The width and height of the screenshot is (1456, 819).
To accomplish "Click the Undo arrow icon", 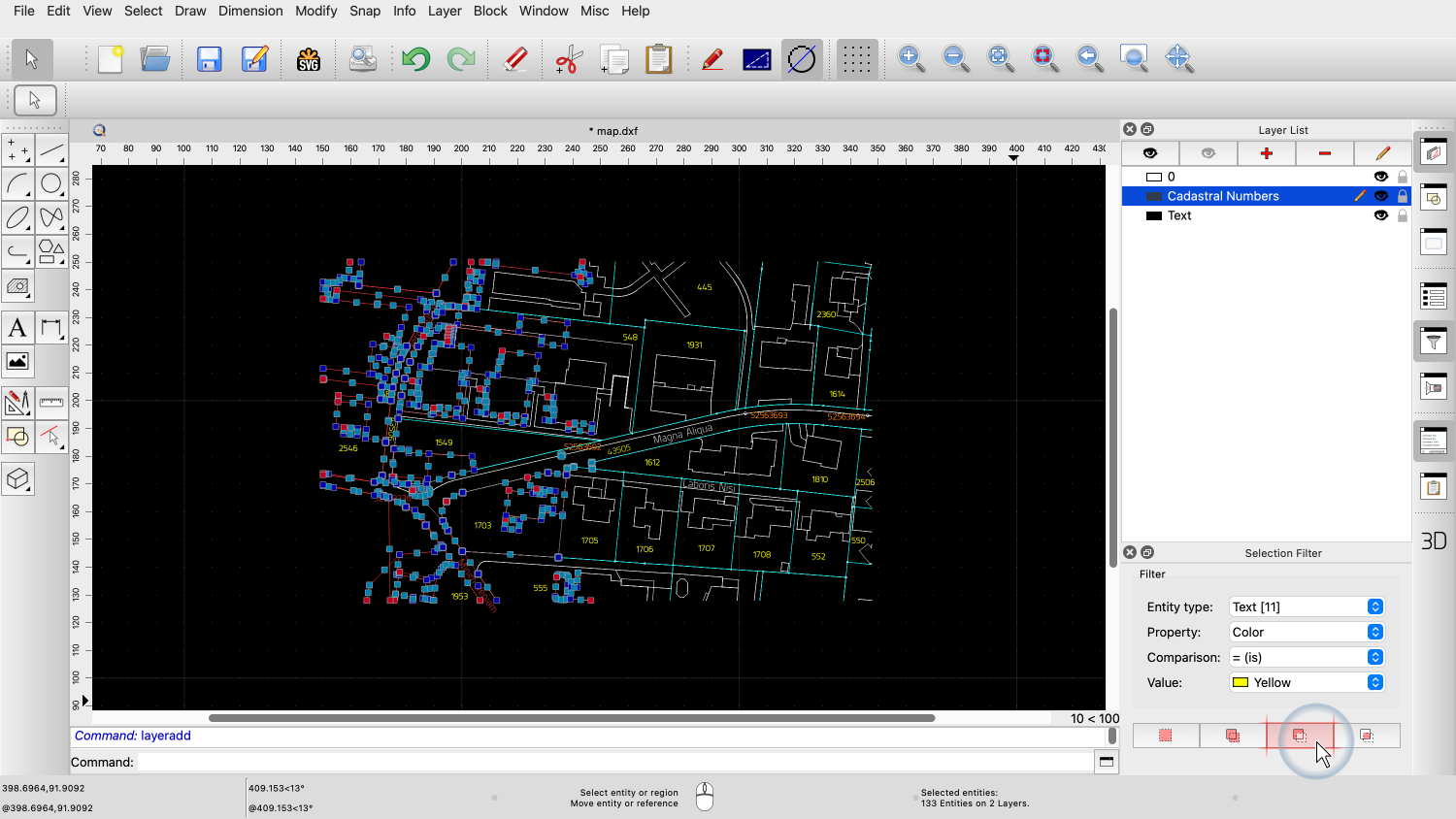I will [415, 59].
